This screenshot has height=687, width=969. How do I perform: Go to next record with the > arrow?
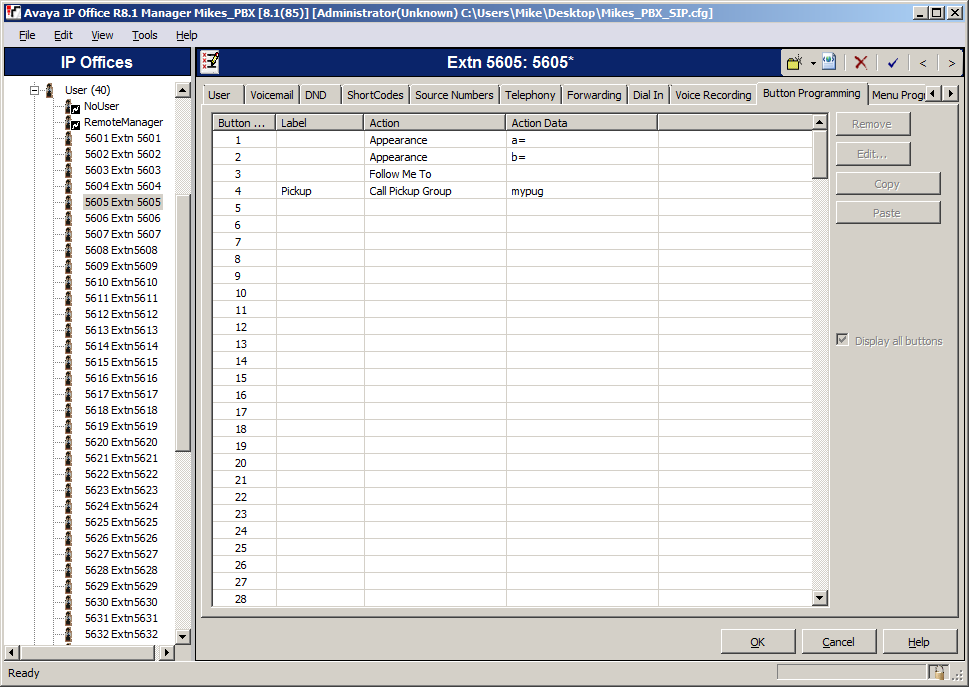[952, 63]
